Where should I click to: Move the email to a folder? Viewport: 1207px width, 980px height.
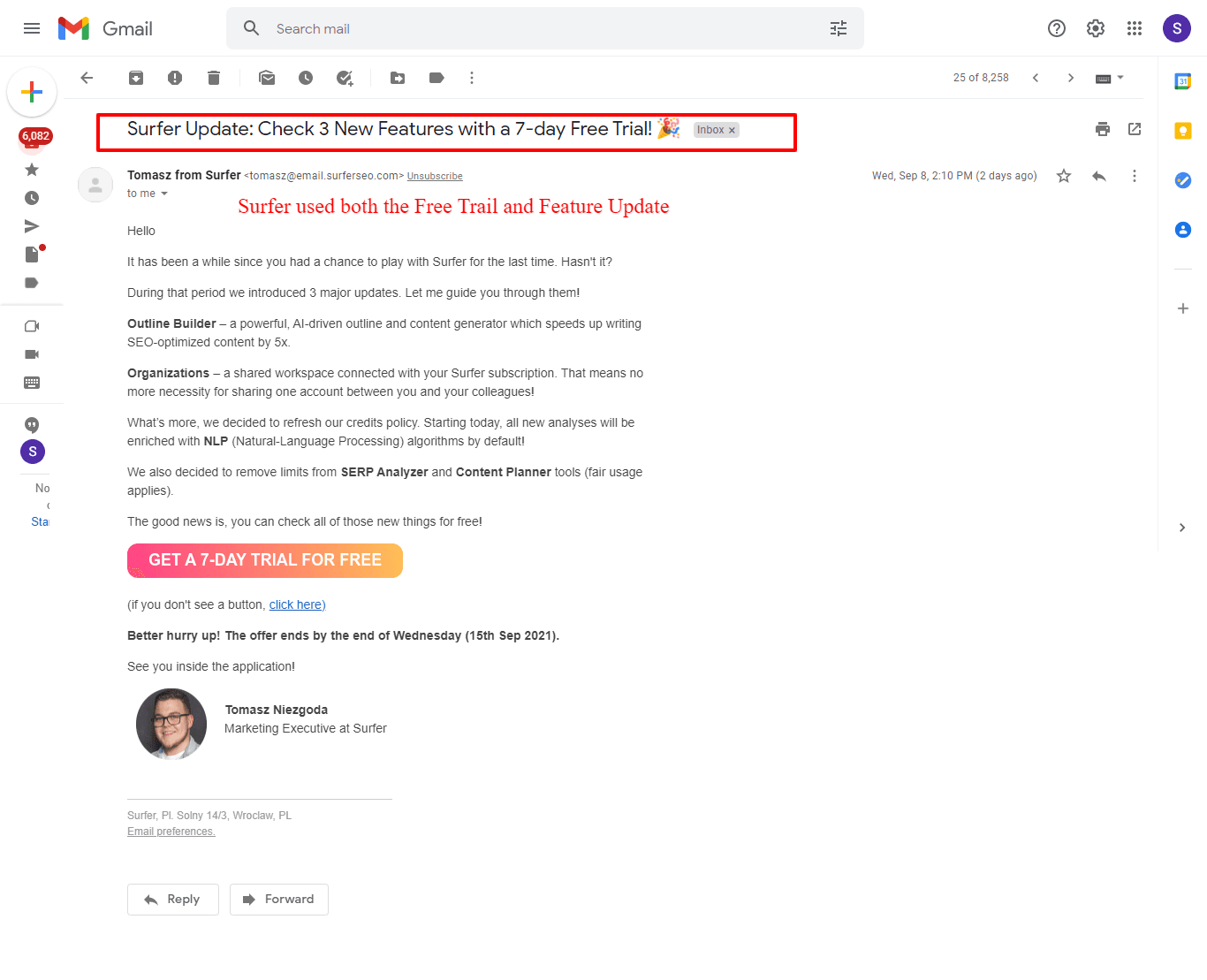[x=398, y=78]
